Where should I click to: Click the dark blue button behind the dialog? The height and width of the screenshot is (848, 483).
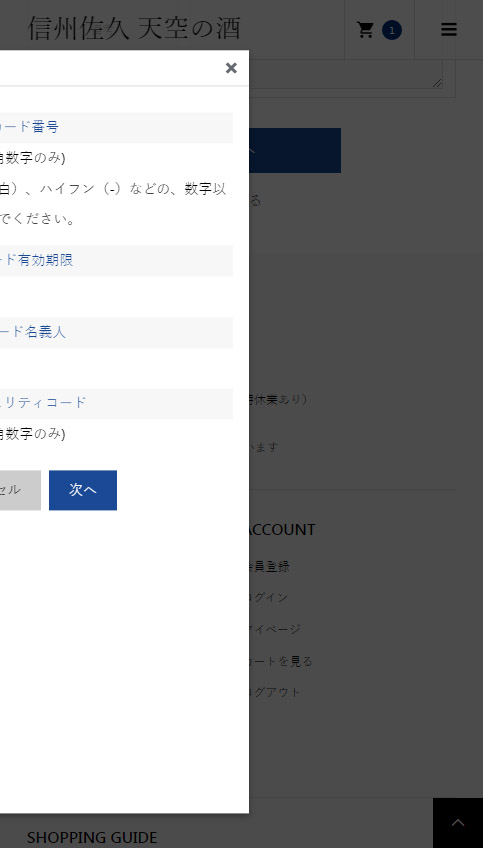point(295,150)
